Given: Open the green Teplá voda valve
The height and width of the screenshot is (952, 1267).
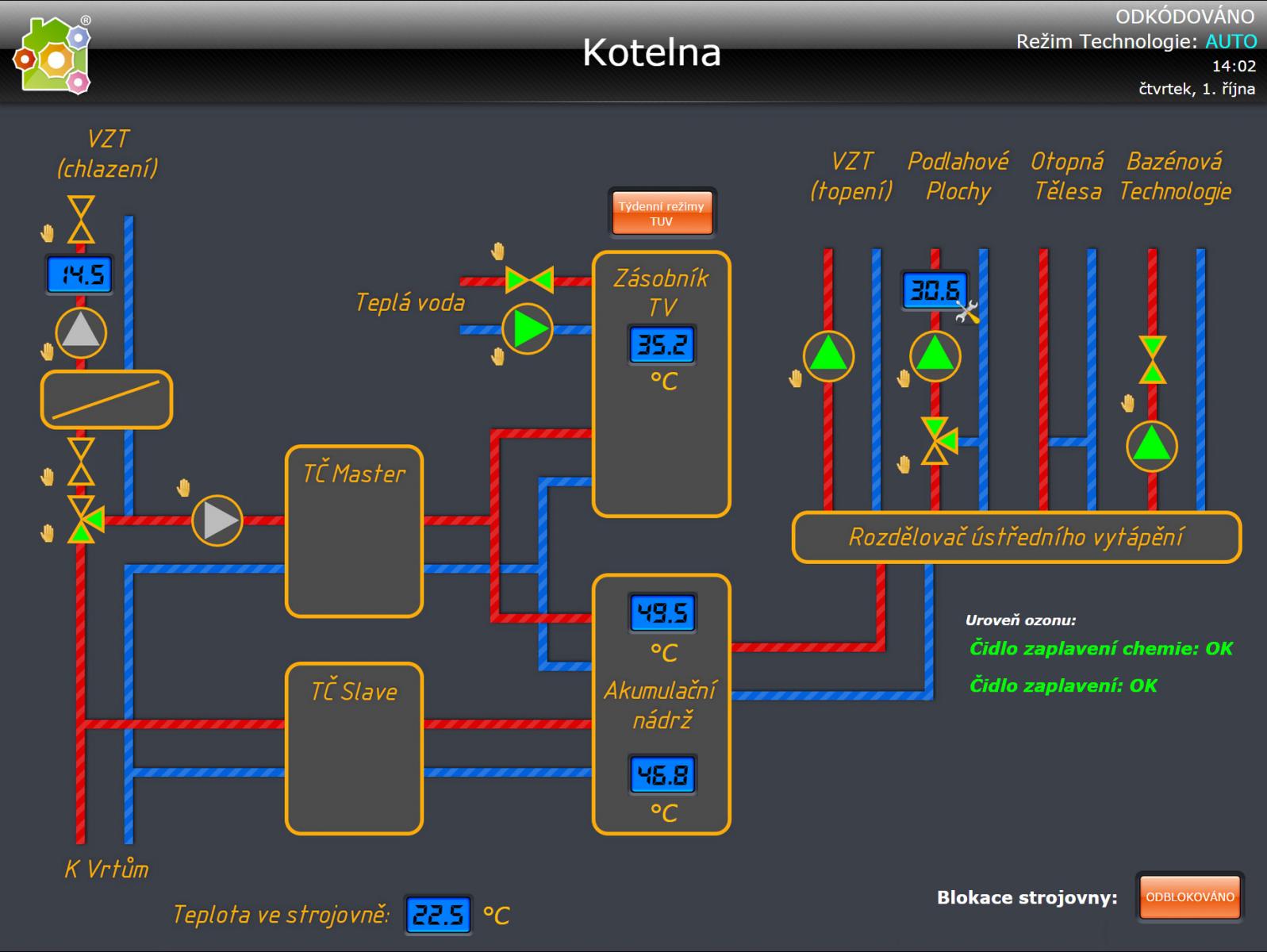Looking at the screenshot, I should (529, 280).
